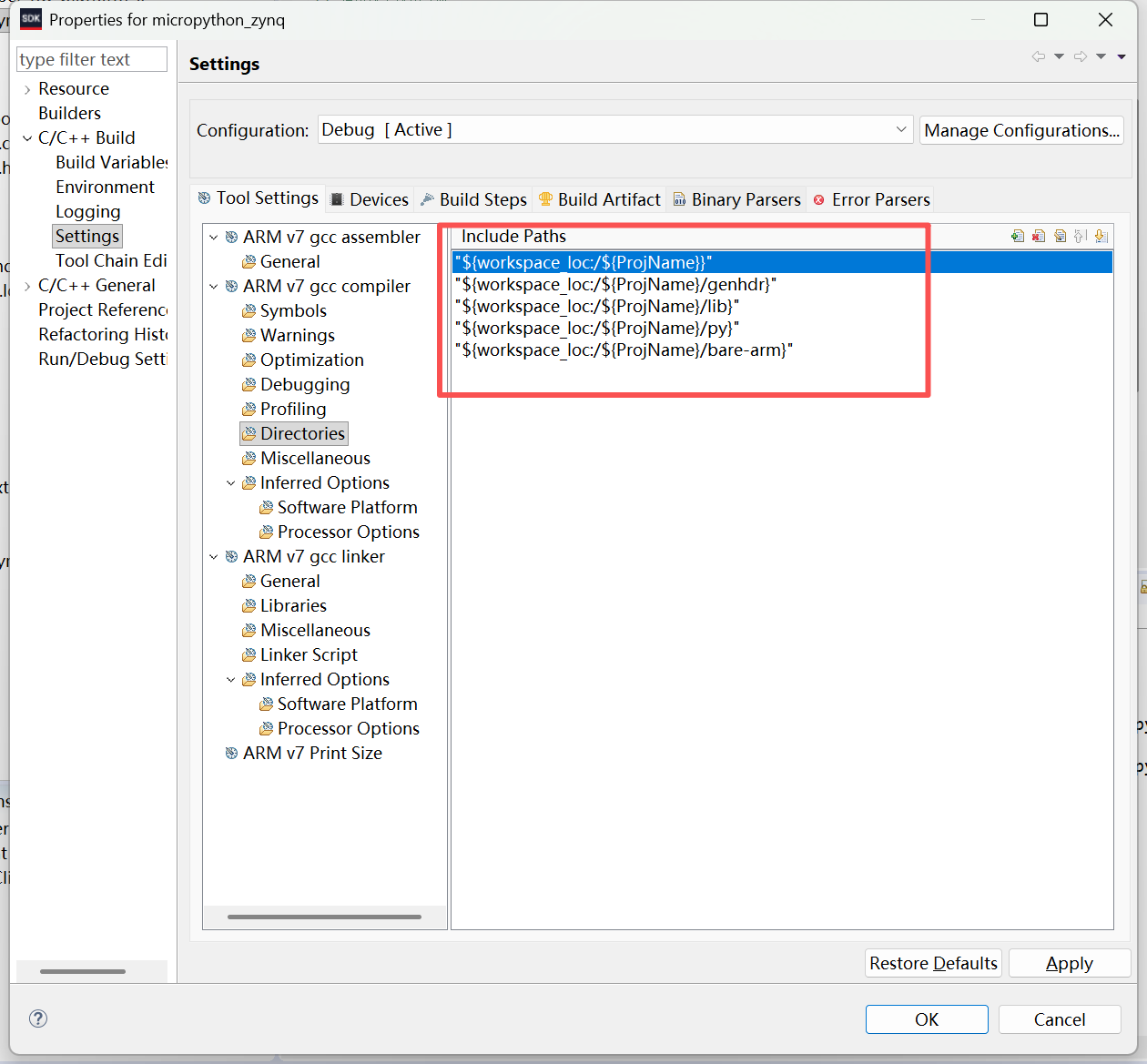Screen dimensions: 1147x1064
Task: Click the Manage Configurations button
Action: click(x=1021, y=130)
